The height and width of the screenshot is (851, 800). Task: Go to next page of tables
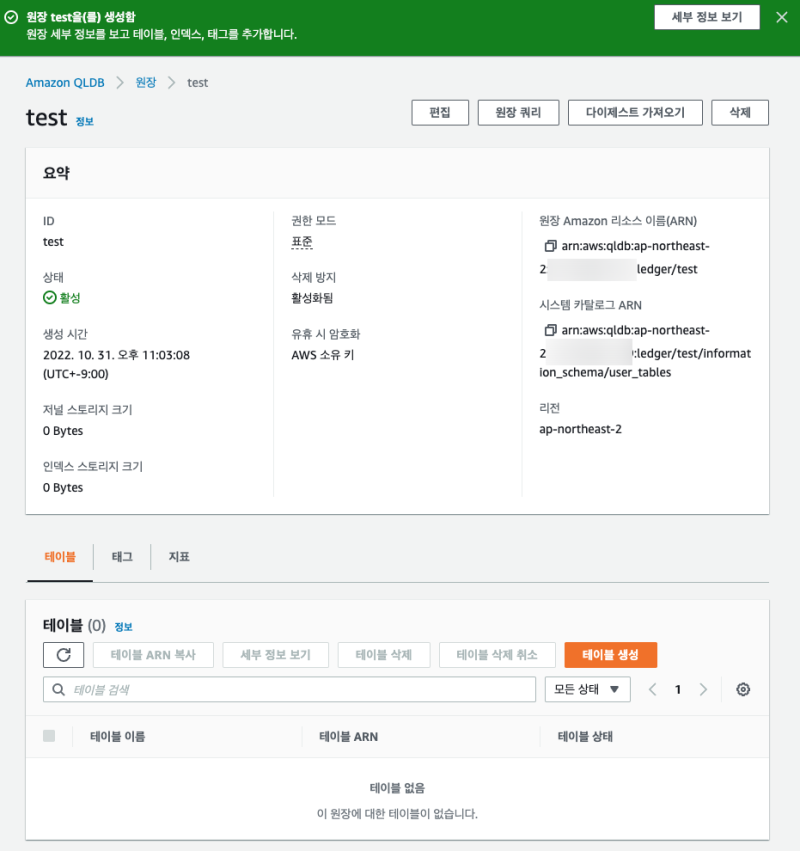click(703, 689)
